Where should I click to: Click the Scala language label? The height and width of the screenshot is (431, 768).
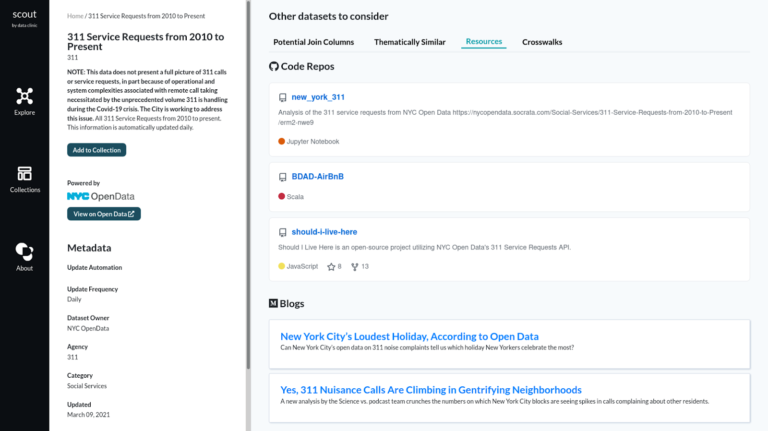295,196
